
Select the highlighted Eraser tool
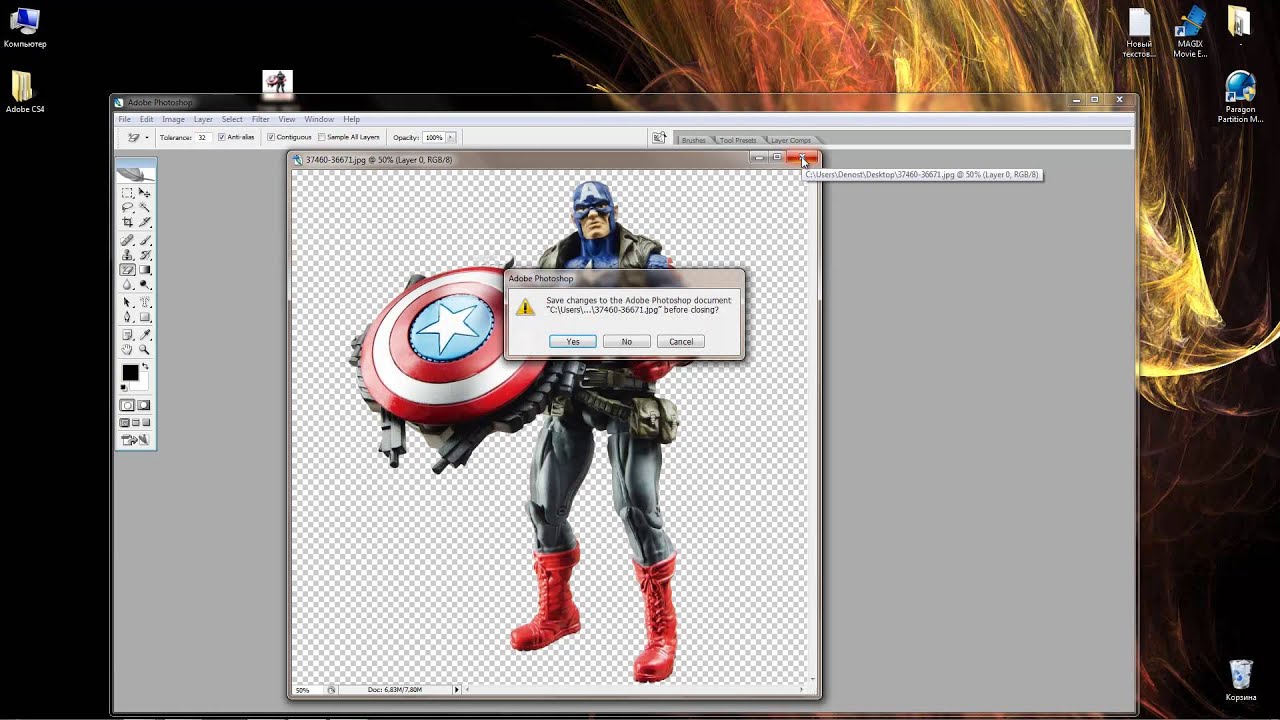click(x=127, y=270)
